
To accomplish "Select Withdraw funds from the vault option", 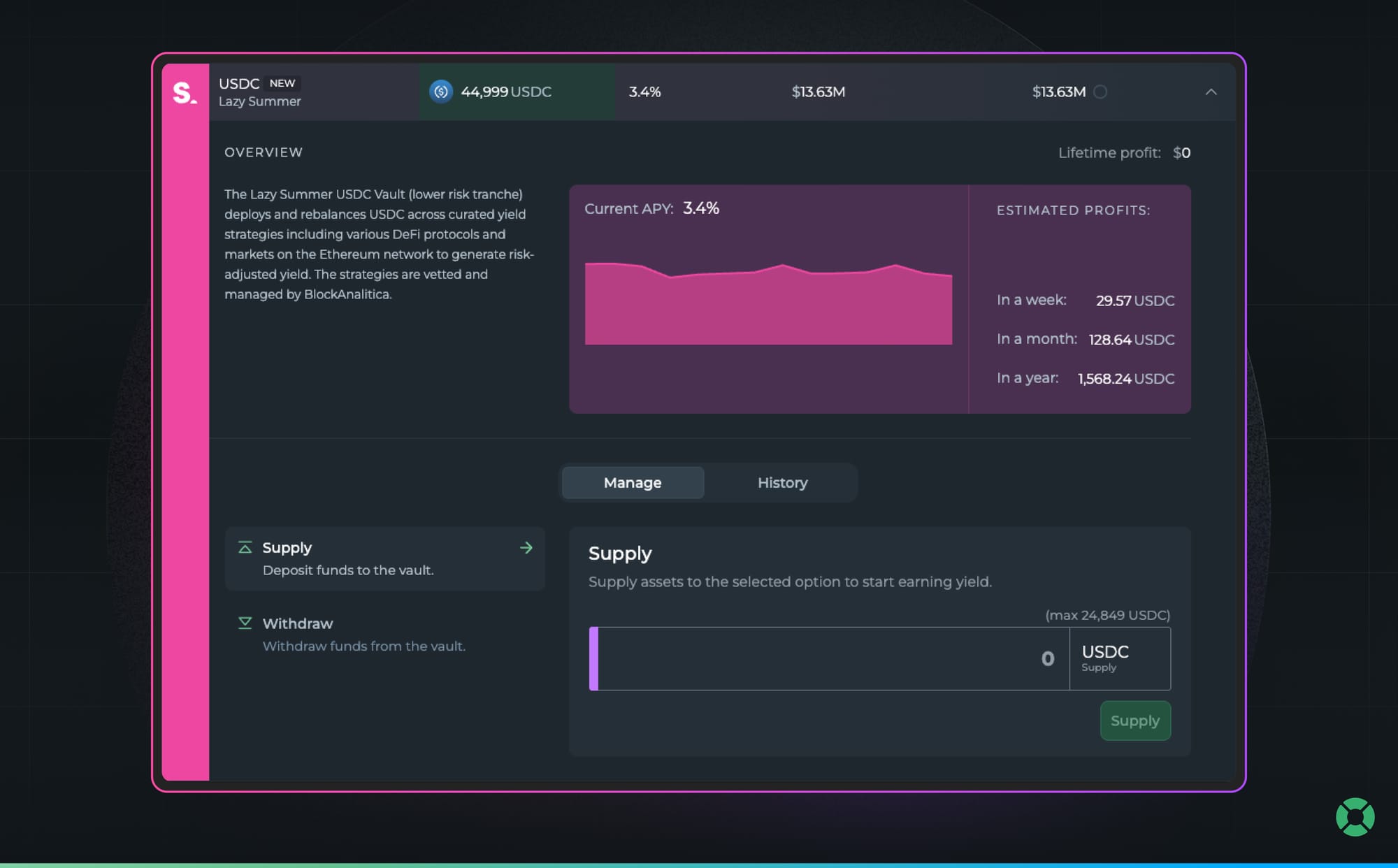I will [363, 634].
